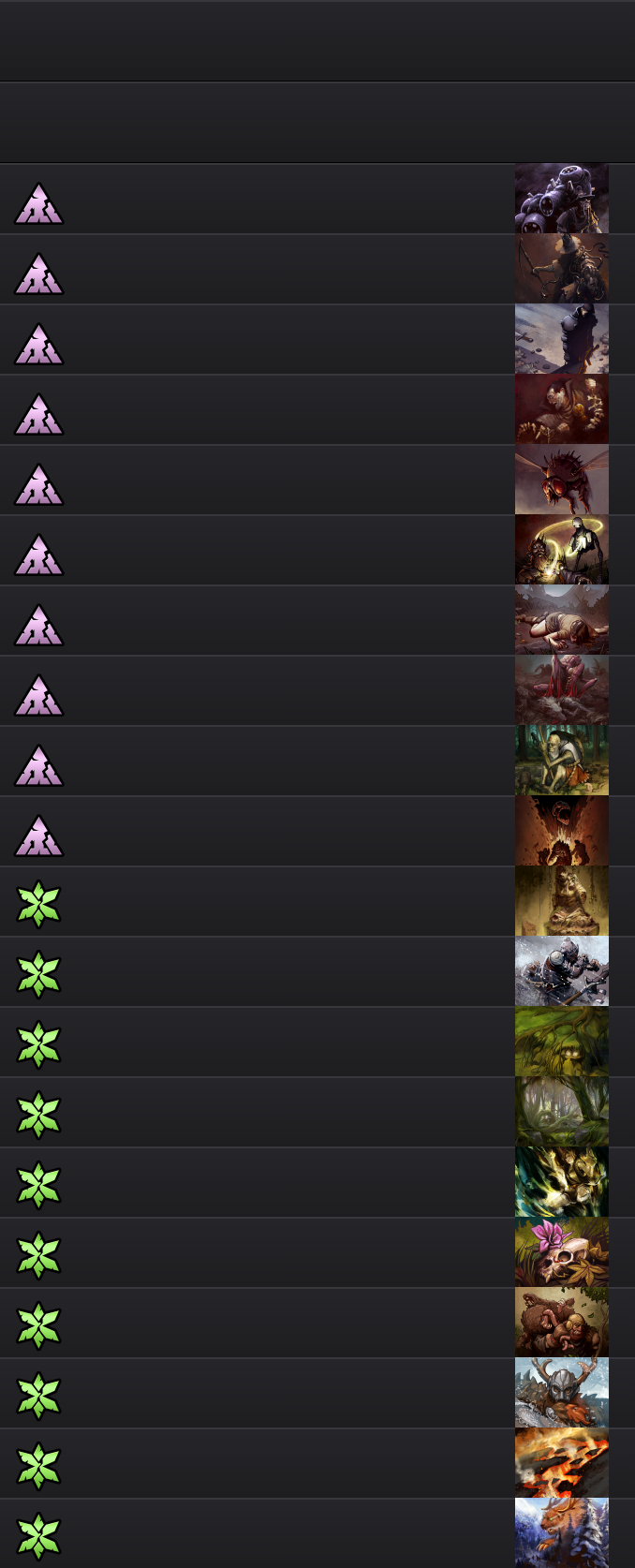
Task: Open the misty forest grove thumbnail
Action: pyautogui.click(x=562, y=1112)
